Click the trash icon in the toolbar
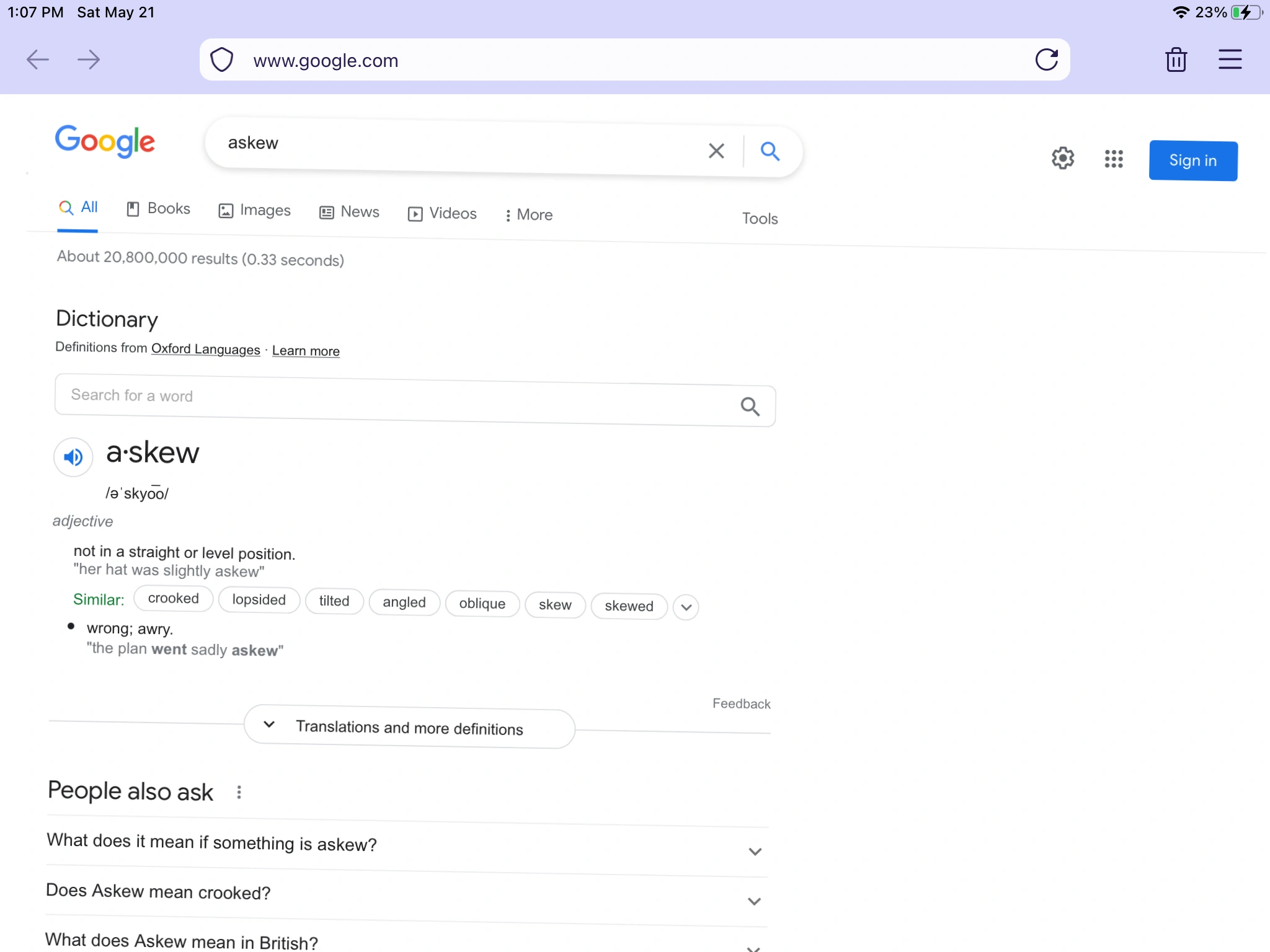Viewport: 1270px width, 952px height. [1176, 59]
